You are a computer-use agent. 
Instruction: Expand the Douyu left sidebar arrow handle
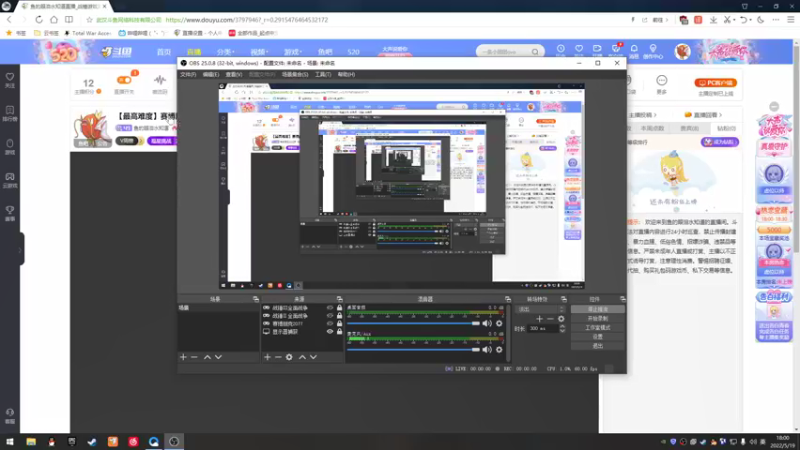pos(21,249)
